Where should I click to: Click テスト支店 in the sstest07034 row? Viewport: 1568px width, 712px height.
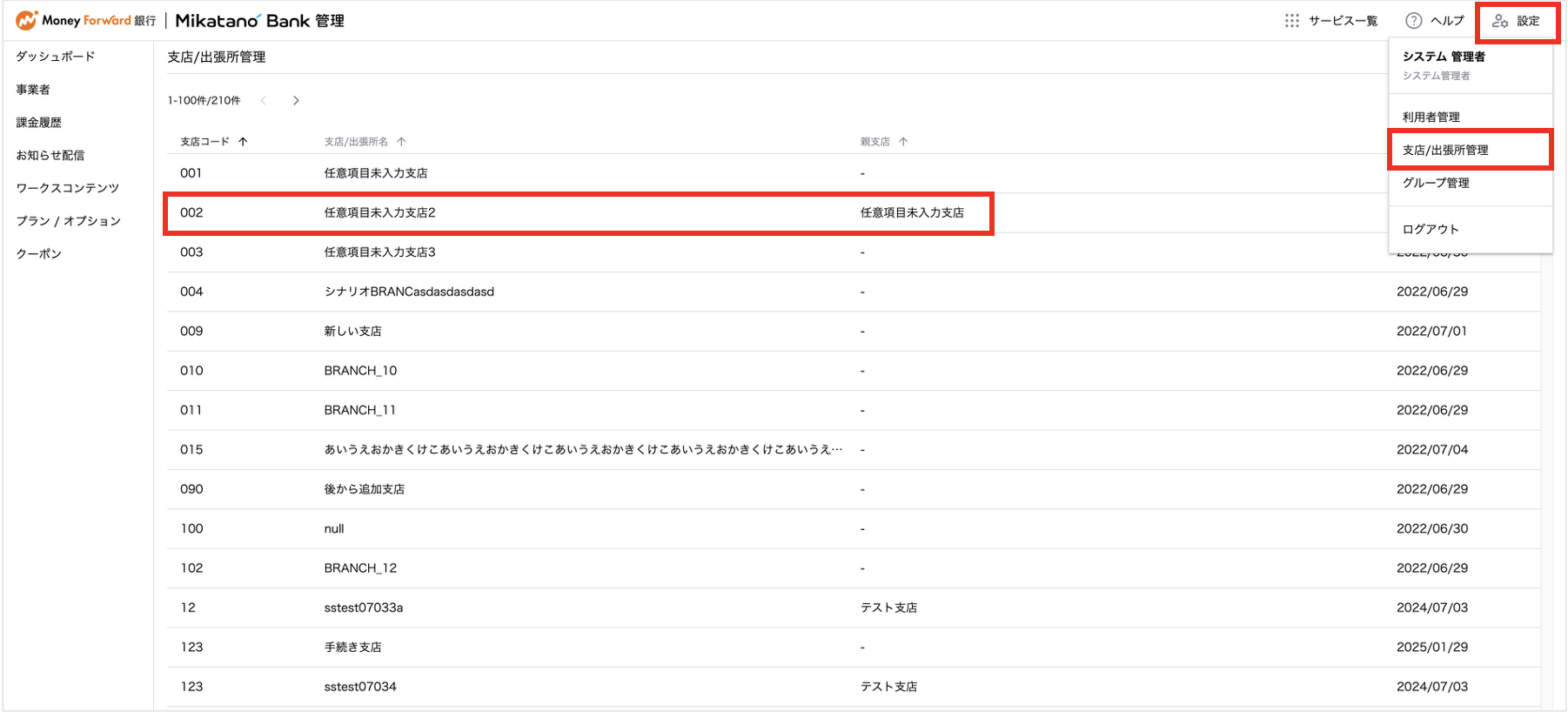coord(888,687)
